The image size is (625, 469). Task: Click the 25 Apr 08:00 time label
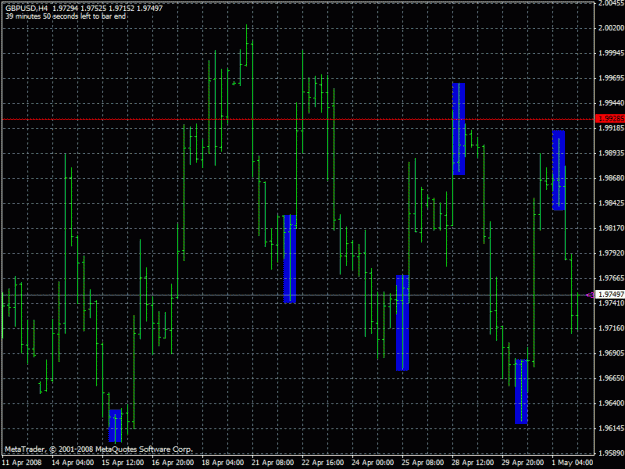coord(423,463)
